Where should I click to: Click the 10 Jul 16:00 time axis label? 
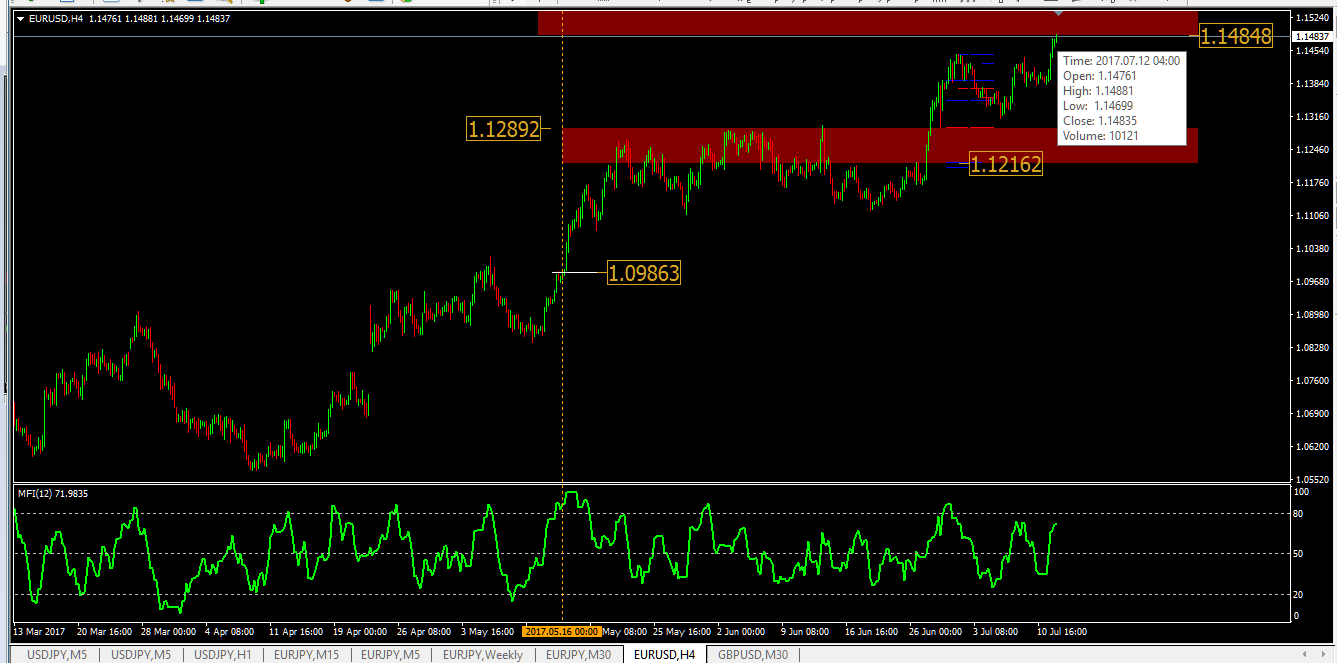tap(1061, 632)
